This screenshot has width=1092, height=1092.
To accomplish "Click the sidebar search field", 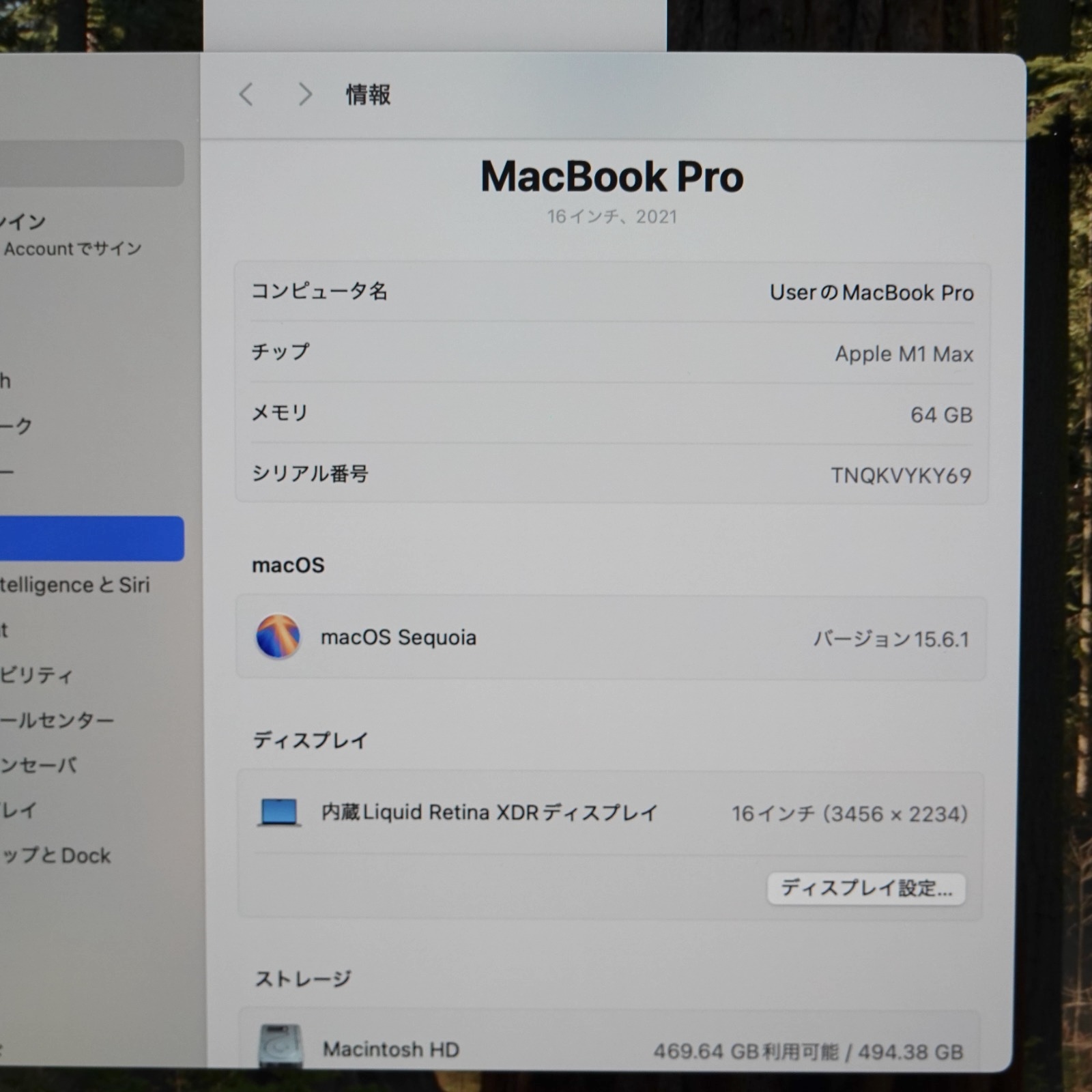I will point(91,163).
